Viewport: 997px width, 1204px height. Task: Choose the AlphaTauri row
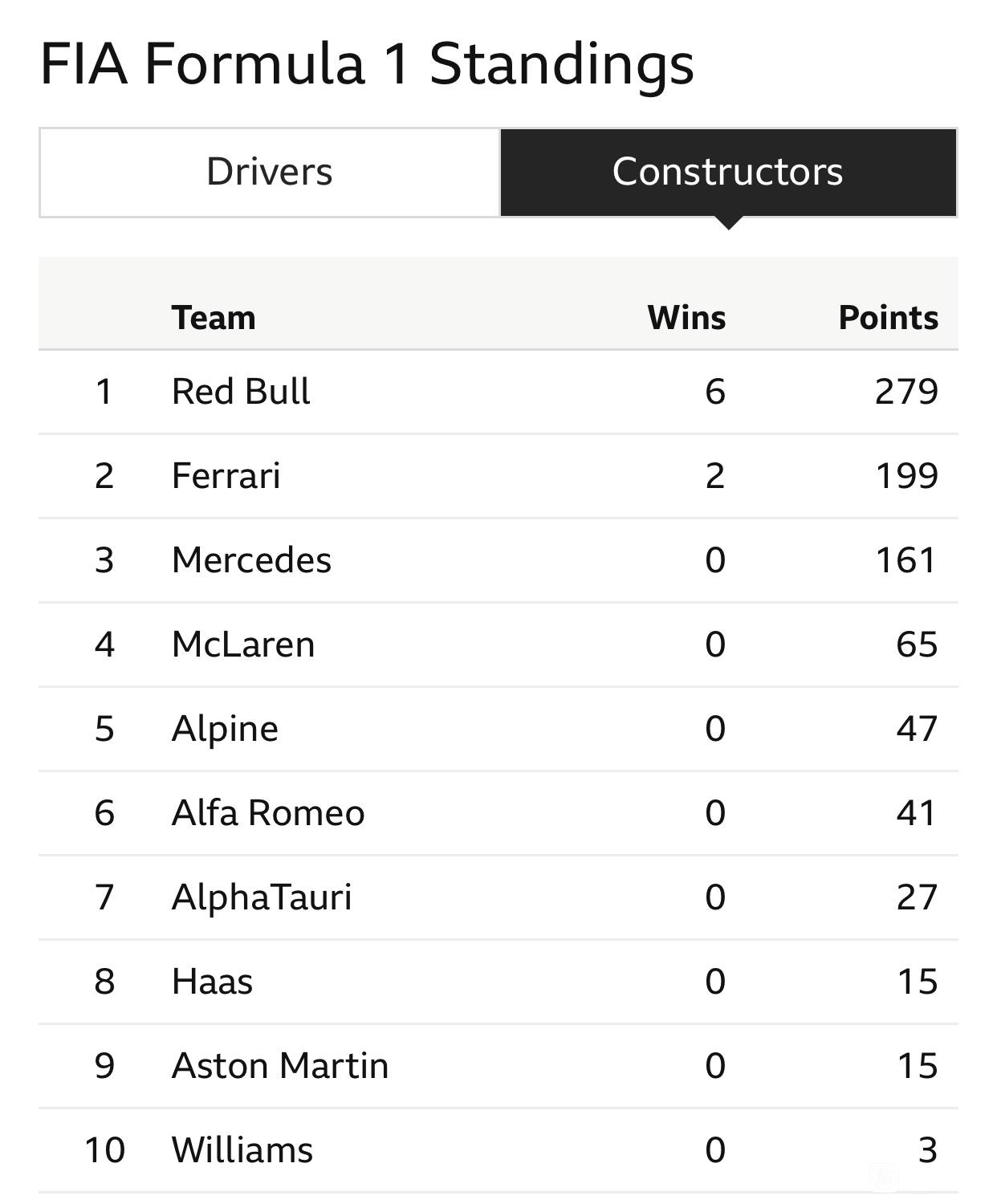pyautogui.click(x=498, y=897)
